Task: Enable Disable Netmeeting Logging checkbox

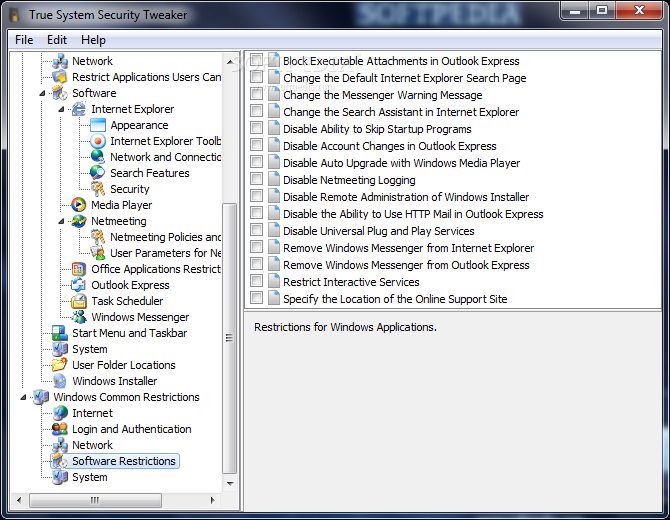Action: 256,179
